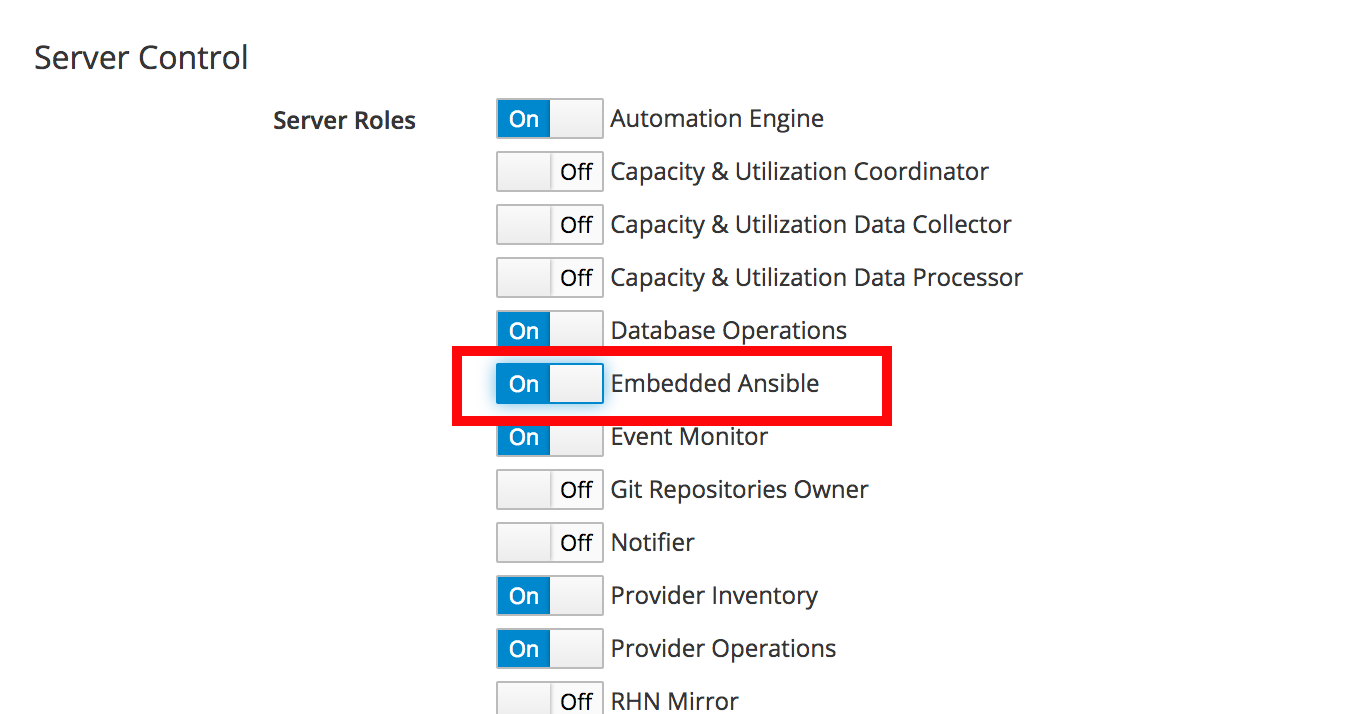Turn off Event Monitor role

pos(550,436)
